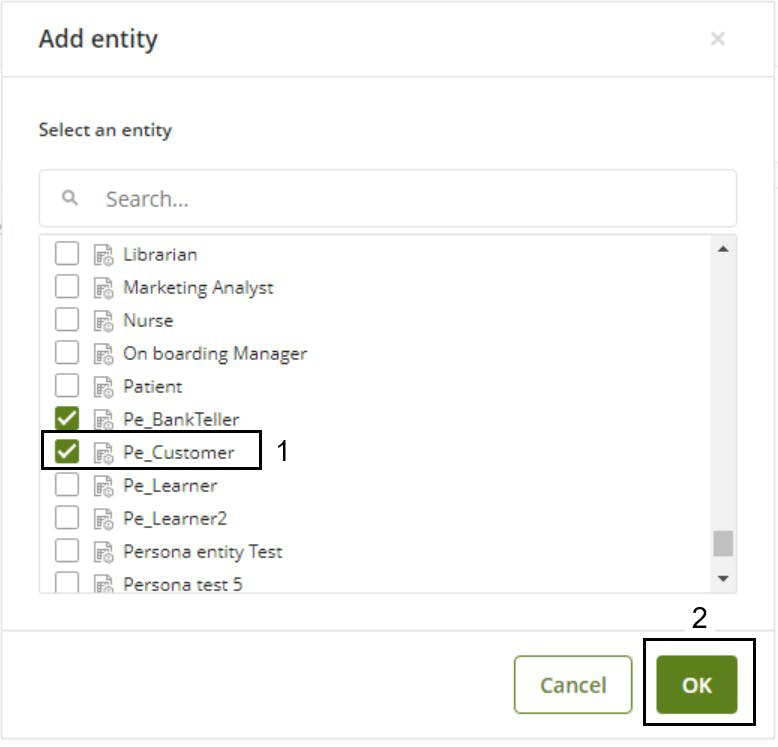Screen dimensions: 778x747
Task: Click the On boarding Manager entity icon
Action: pyautogui.click(x=104, y=355)
